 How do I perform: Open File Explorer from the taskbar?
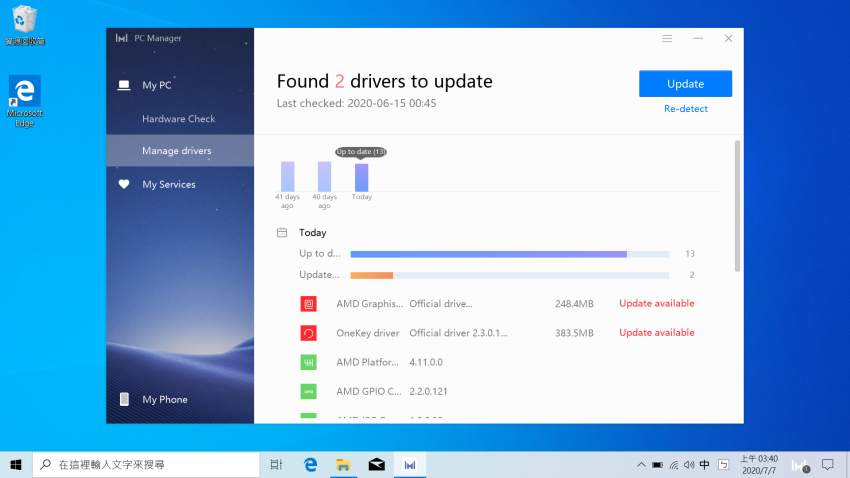343,464
